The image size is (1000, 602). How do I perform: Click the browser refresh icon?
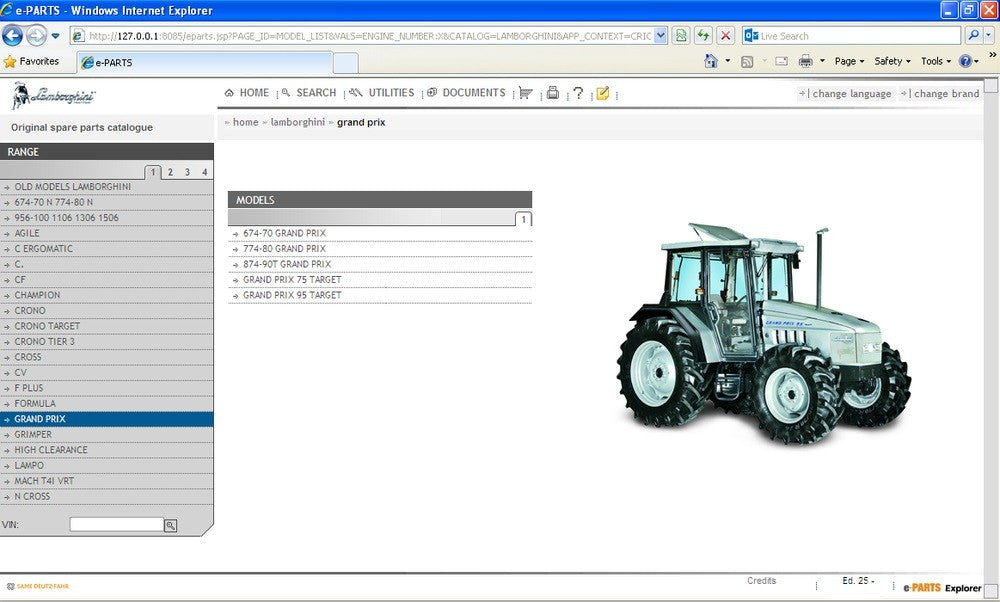pos(703,36)
